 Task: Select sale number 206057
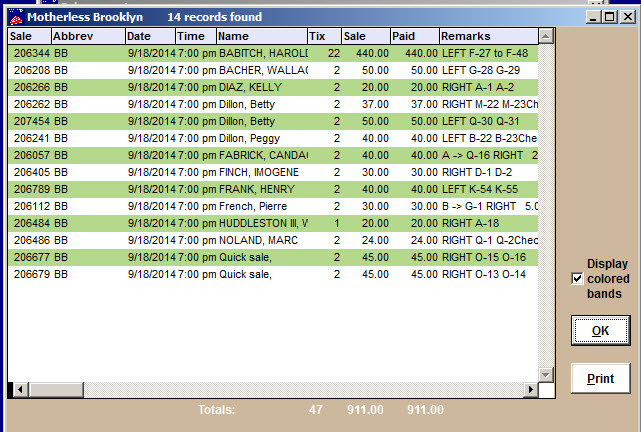pyautogui.click(x=32, y=155)
